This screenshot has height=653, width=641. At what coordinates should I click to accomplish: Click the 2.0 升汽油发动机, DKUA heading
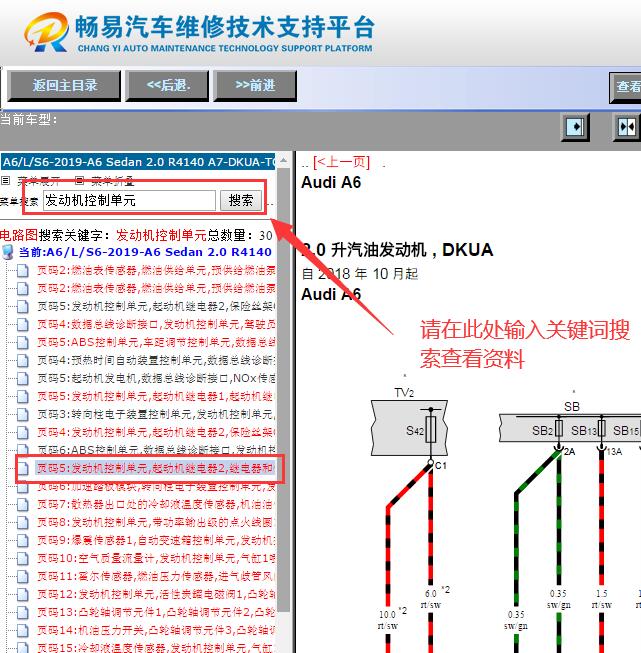(397, 250)
